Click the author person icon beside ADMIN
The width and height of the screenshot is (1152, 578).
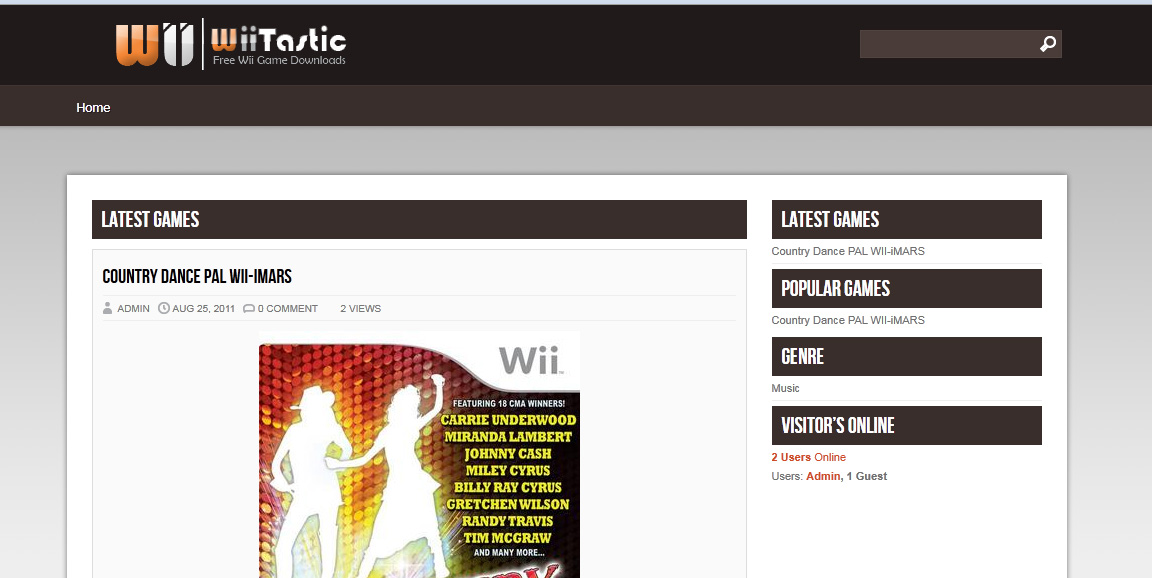coord(107,308)
